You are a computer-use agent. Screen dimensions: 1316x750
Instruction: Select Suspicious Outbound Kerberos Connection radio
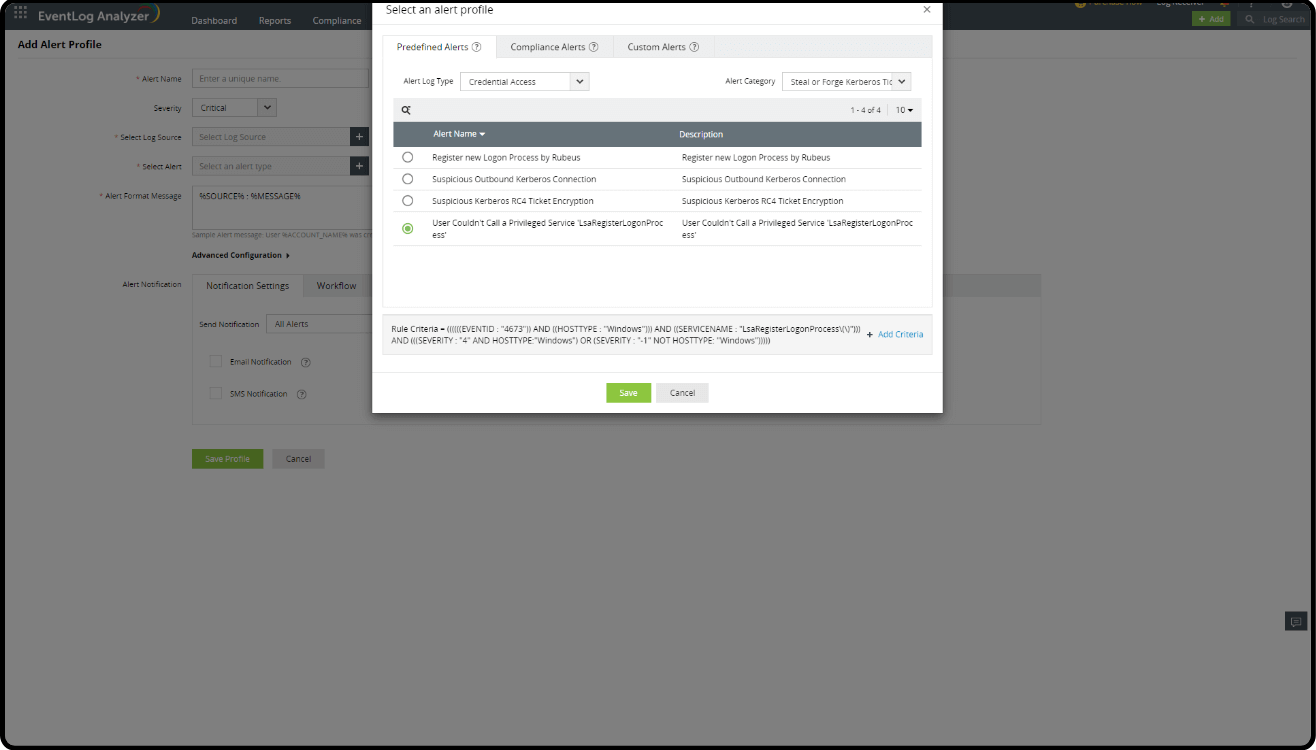[x=407, y=179]
